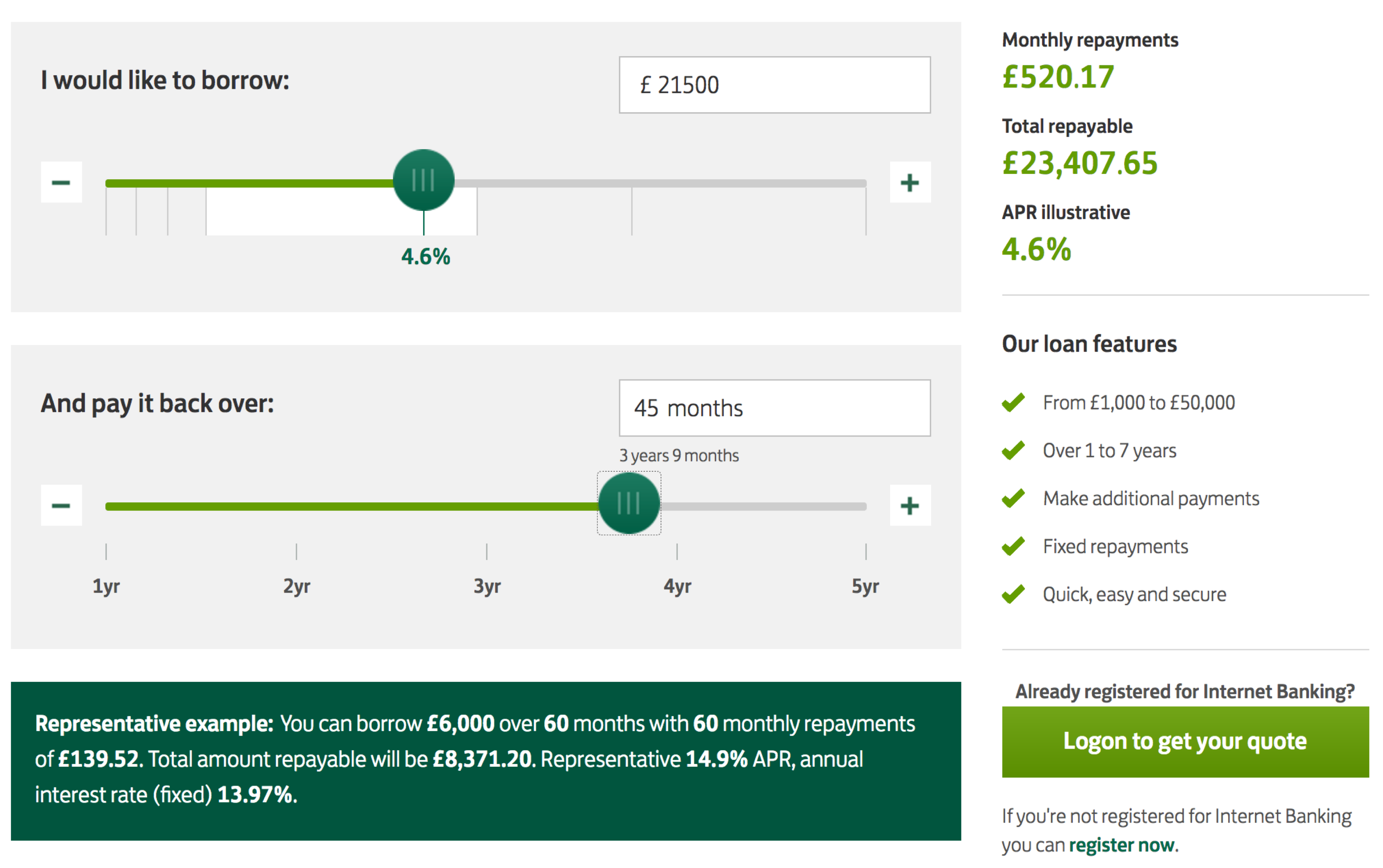Click the repayment term slider handle

(629, 504)
